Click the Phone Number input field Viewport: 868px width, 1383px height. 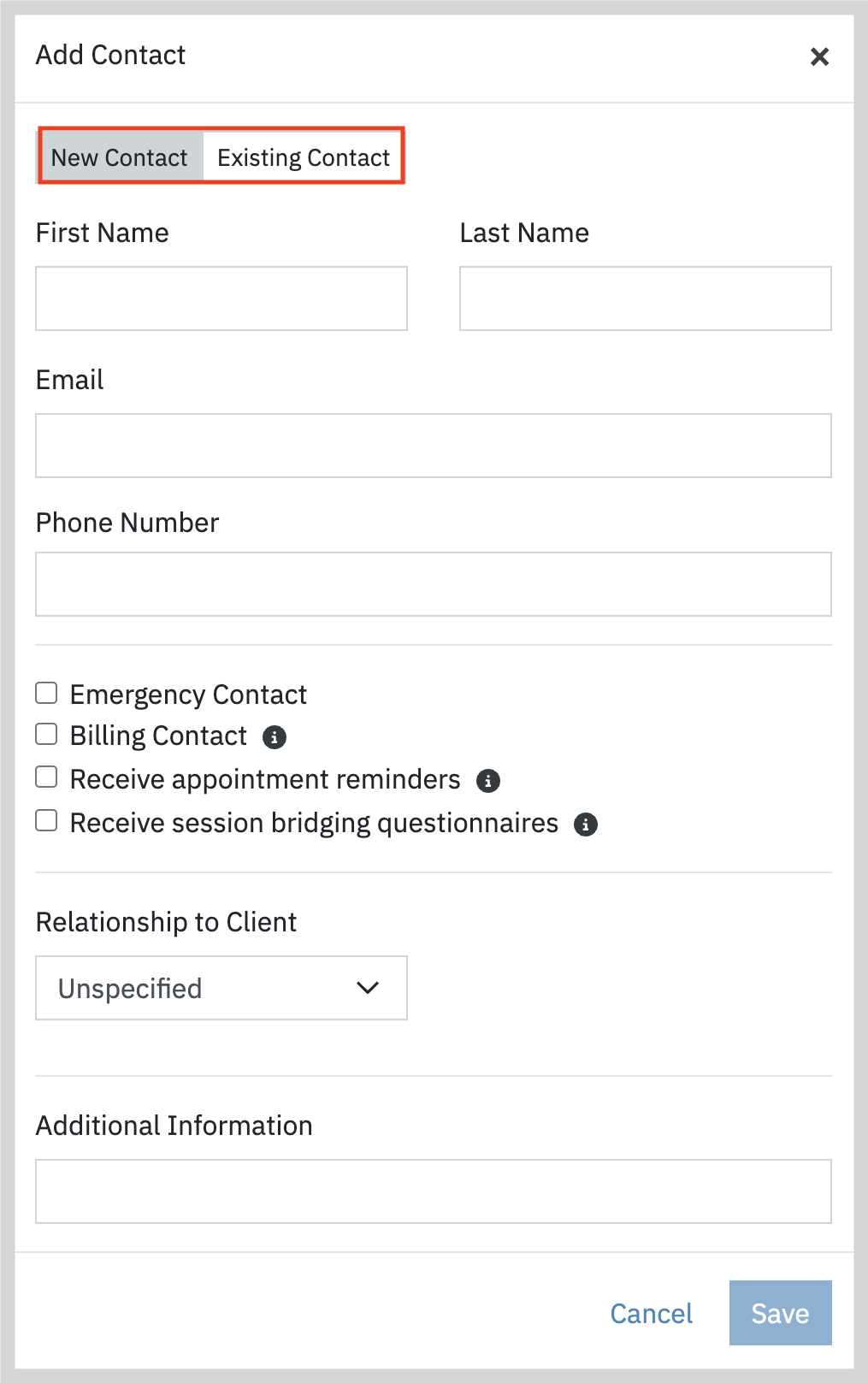coord(434,584)
